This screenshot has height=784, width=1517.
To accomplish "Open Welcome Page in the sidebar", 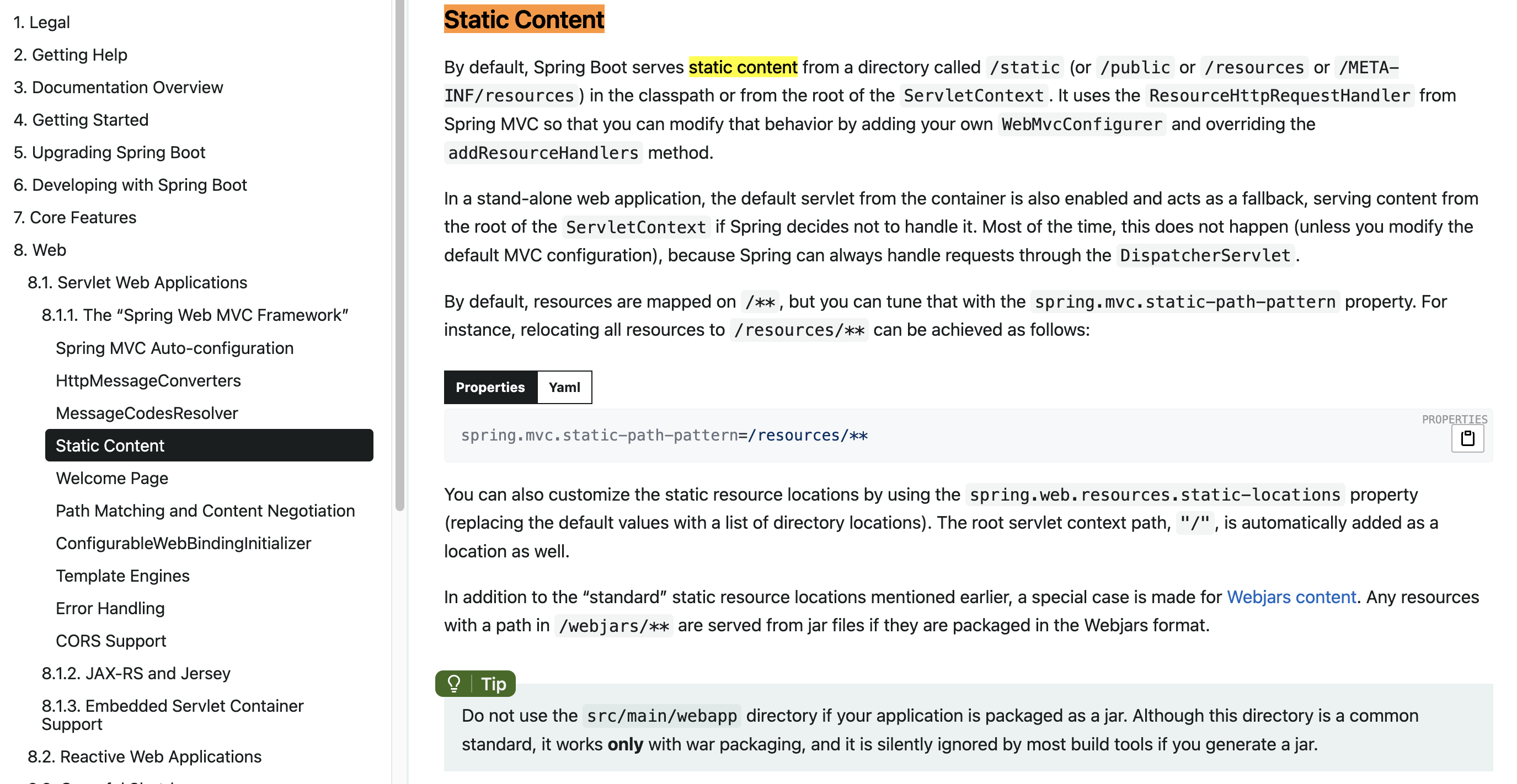I will pyautogui.click(x=112, y=478).
